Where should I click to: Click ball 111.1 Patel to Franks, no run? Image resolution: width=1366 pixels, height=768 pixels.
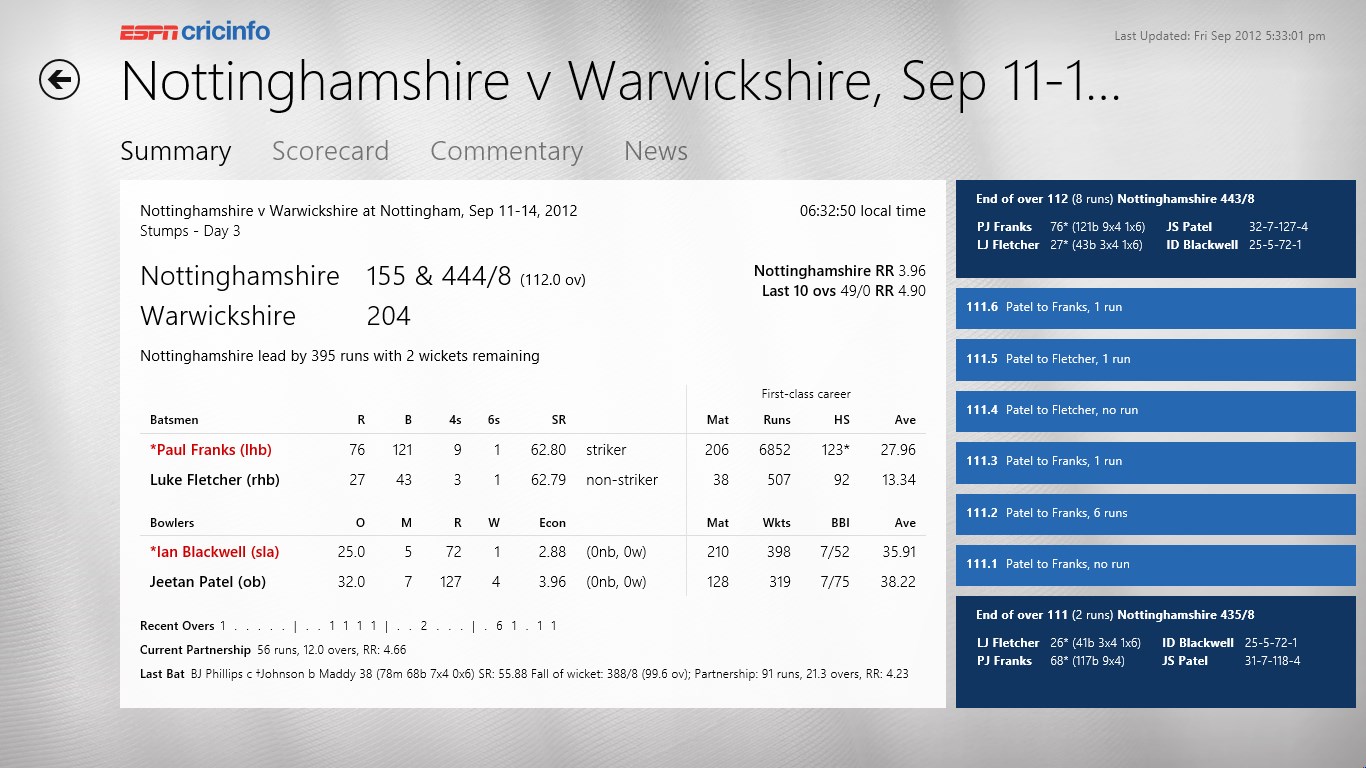(1155, 564)
